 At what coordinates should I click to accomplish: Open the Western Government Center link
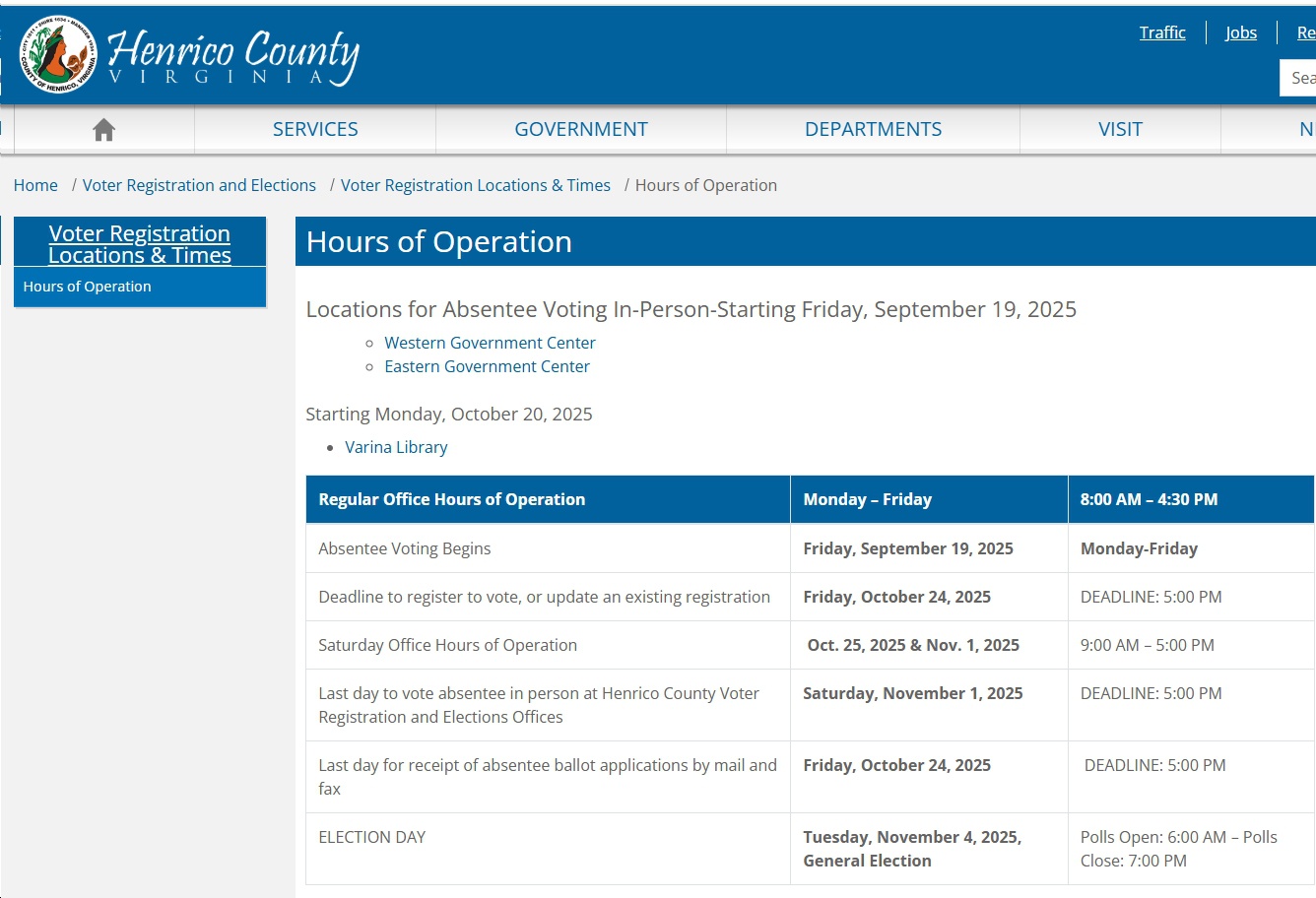[490, 343]
